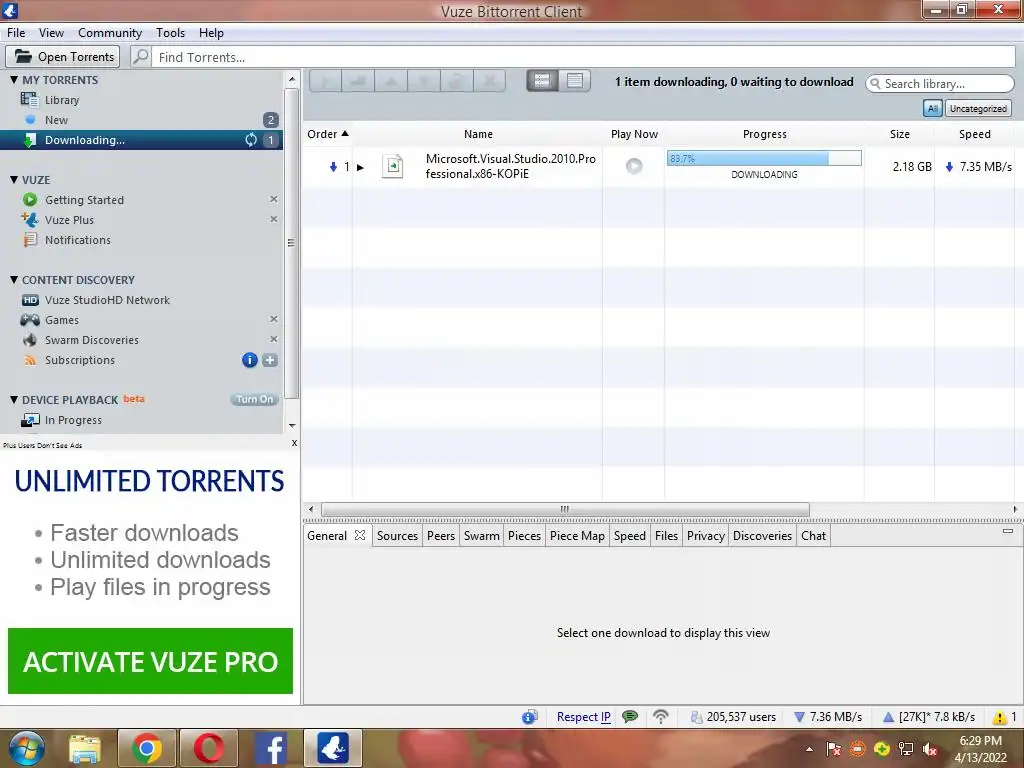Click the Search library field
The height and width of the screenshot is (768, 1024).
click(940, 84)
